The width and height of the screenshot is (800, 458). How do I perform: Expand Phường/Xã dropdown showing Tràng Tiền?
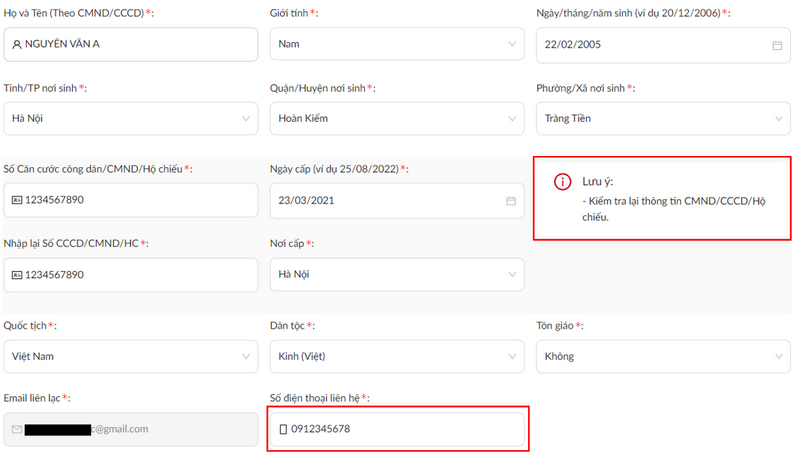[663, 118]
